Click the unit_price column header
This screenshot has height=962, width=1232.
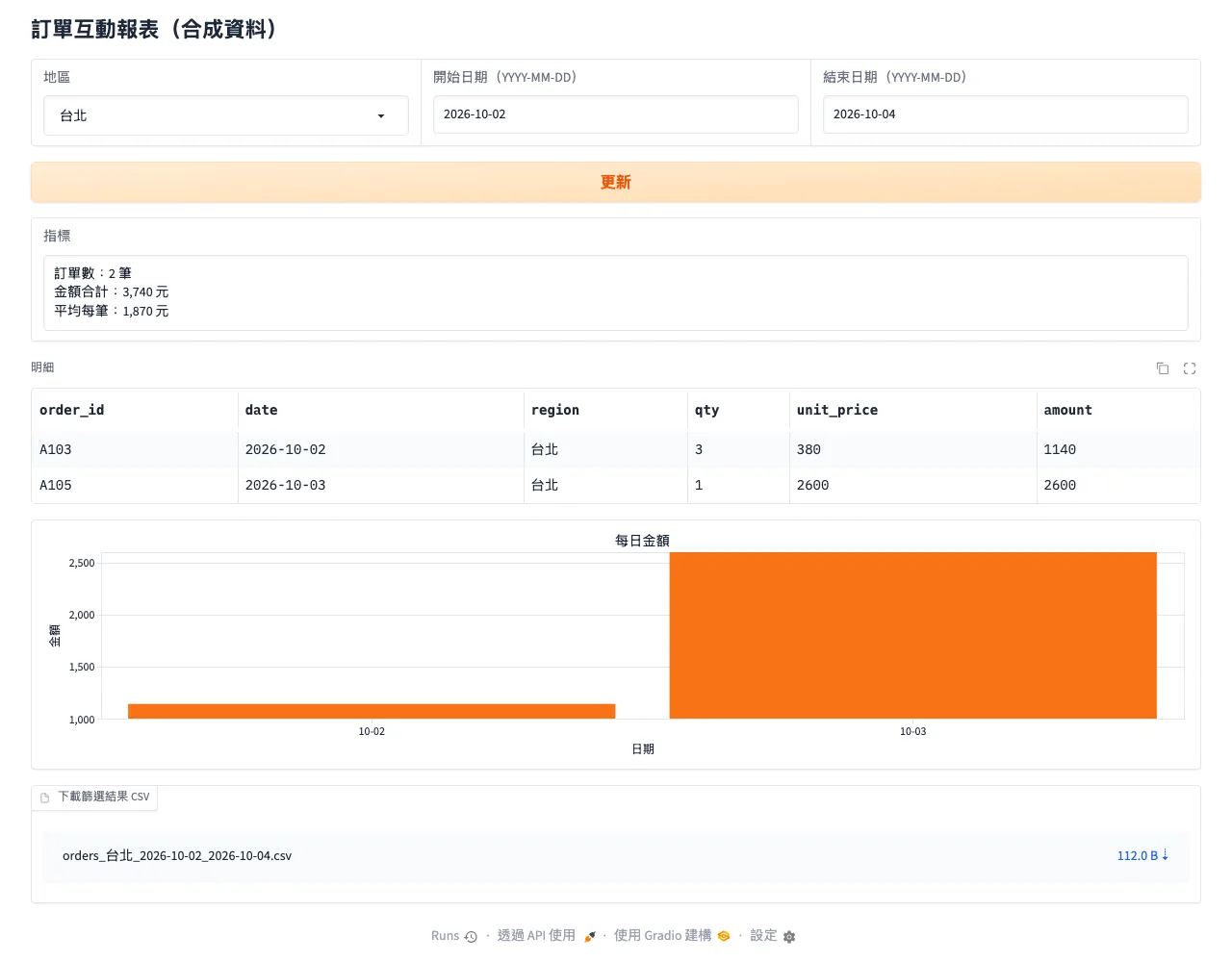pyautogui.click(x=913, y=410)
